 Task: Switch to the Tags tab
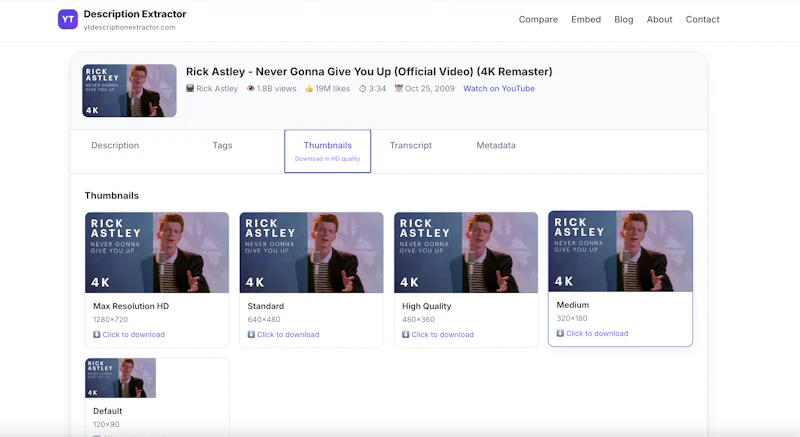click(222, 145)
